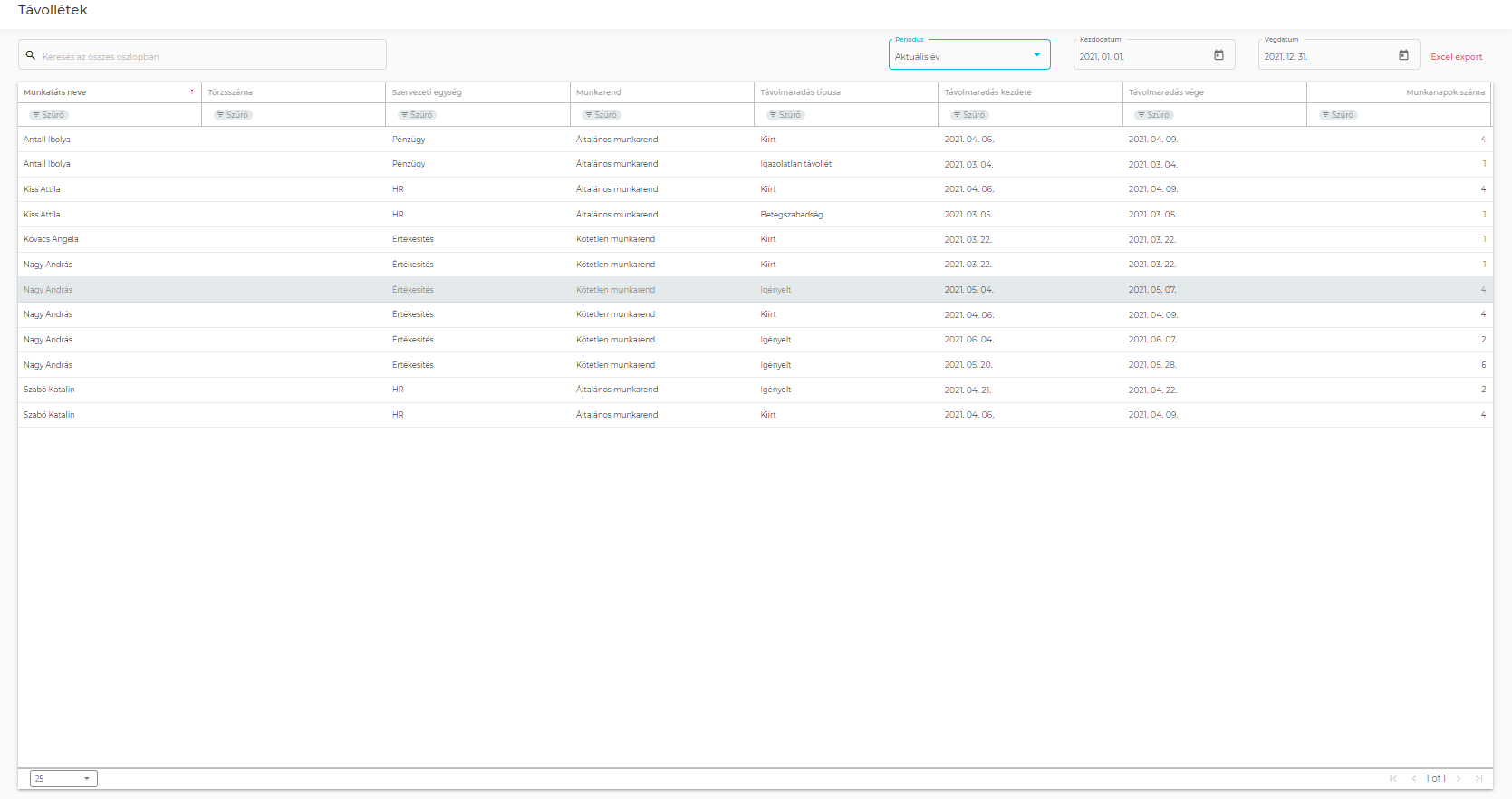
Task: Click start date 2021. 03. 04.
Action: point(968,165)
